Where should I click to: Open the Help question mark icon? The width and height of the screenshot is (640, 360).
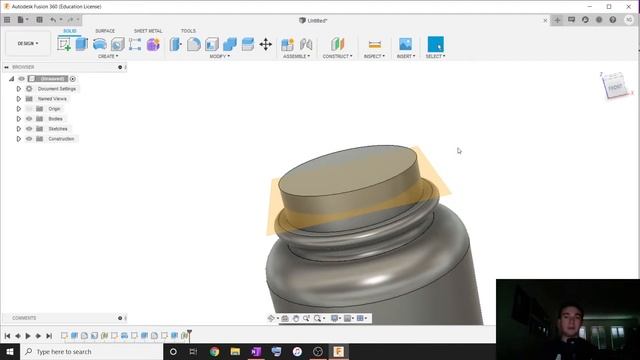coord(613,20)
